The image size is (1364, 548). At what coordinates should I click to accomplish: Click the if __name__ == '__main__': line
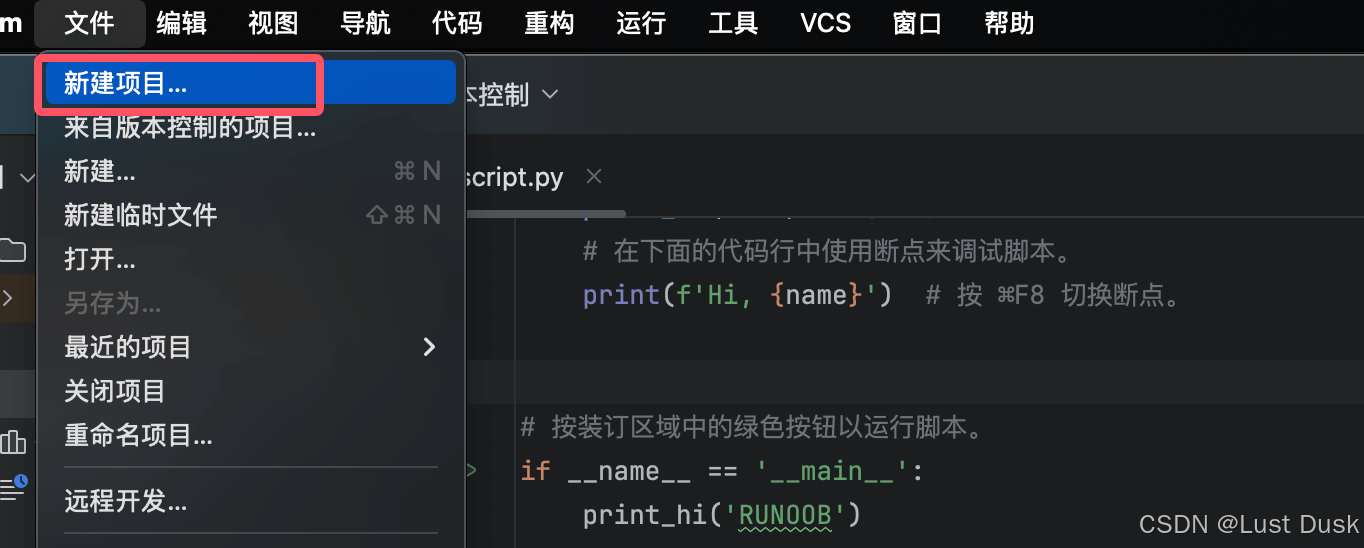[721, 471]
